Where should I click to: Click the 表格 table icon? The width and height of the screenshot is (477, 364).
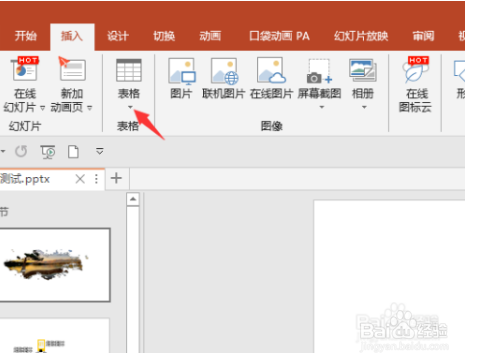[x=129, y=70]
